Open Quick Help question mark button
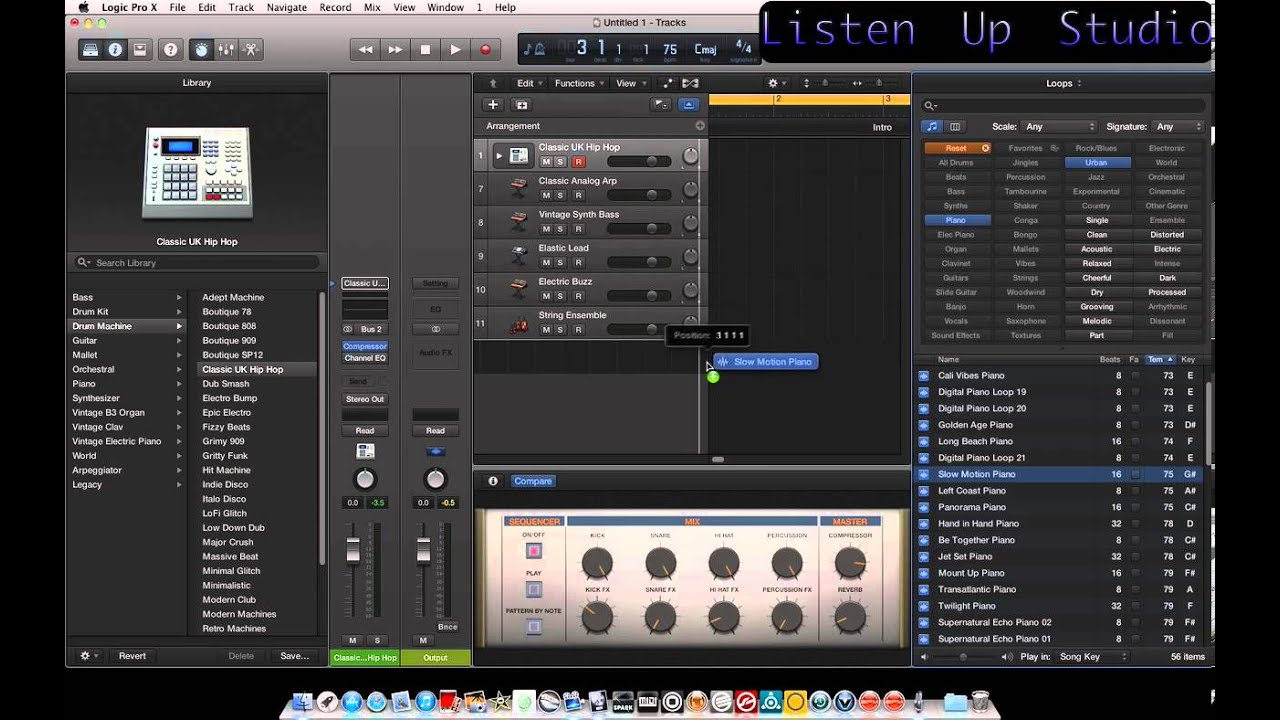Viewport: 1280px width, 720px height. [x=171, y=49]
